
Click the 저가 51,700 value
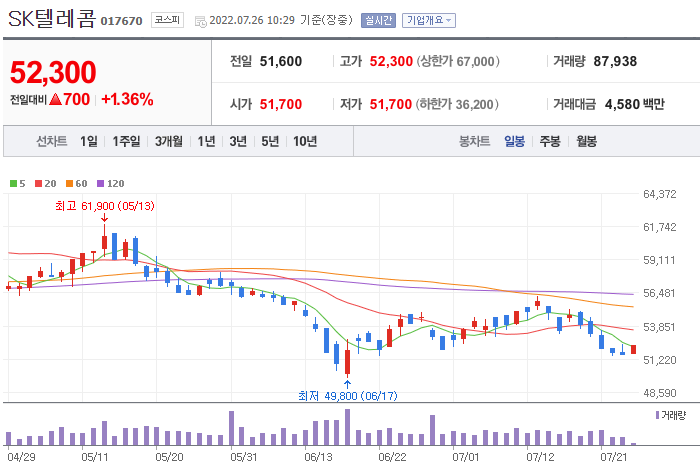click(391, 104)
